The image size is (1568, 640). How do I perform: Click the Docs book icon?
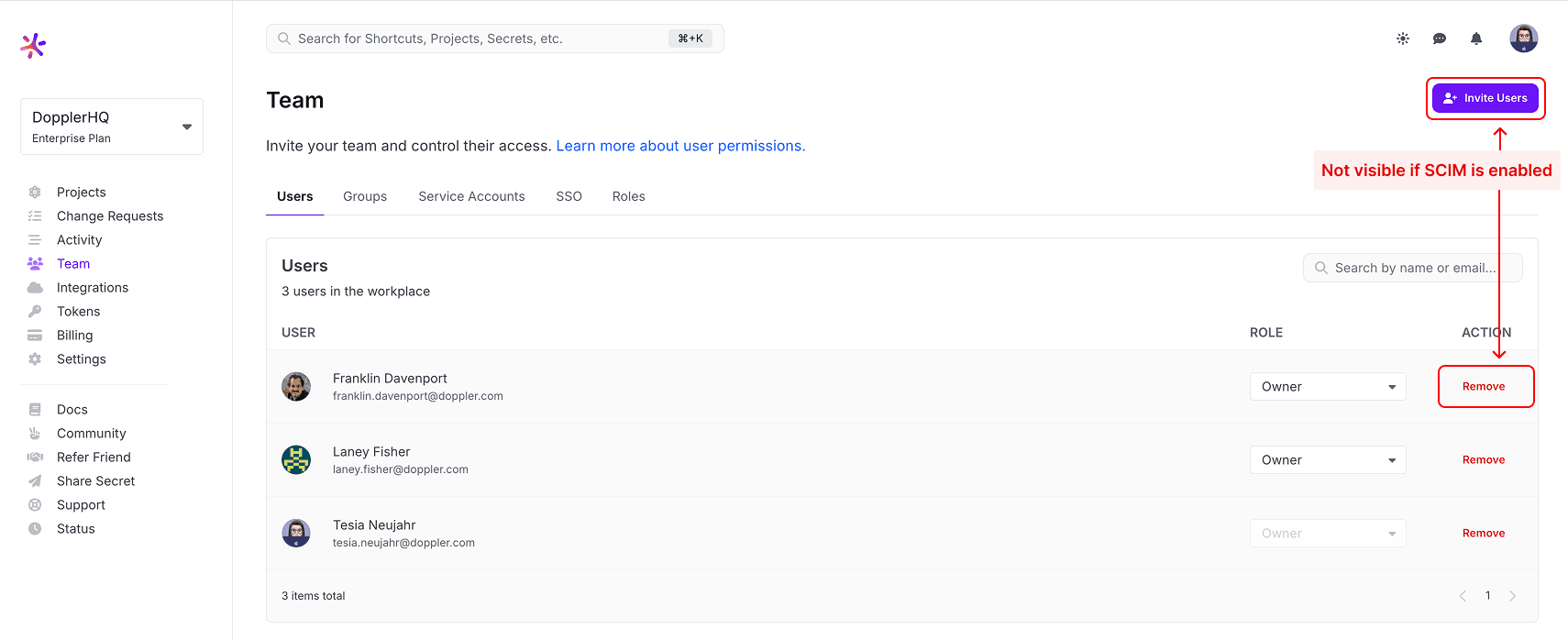point(35,409)
